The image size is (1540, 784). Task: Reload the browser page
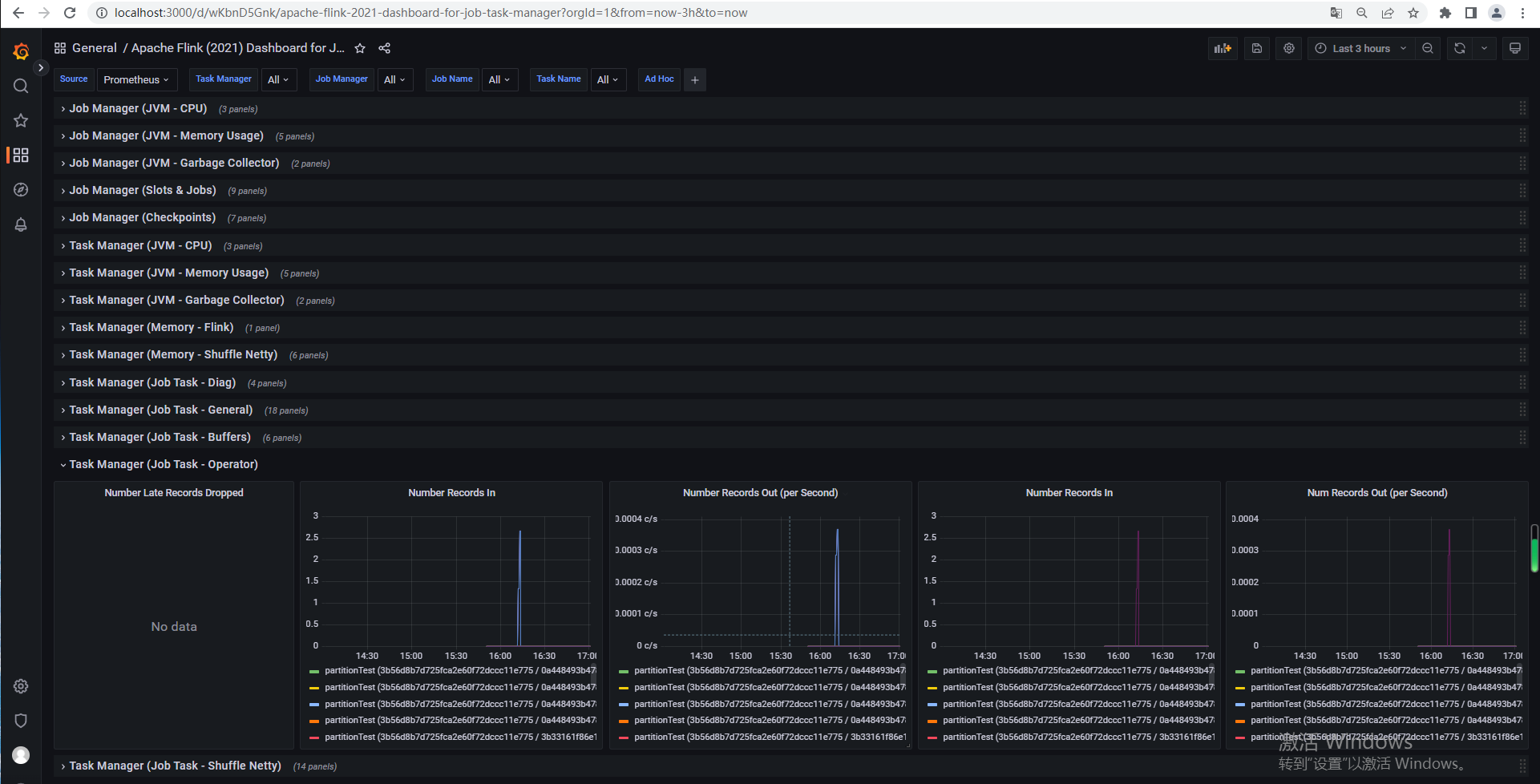(x=70, y=13)
